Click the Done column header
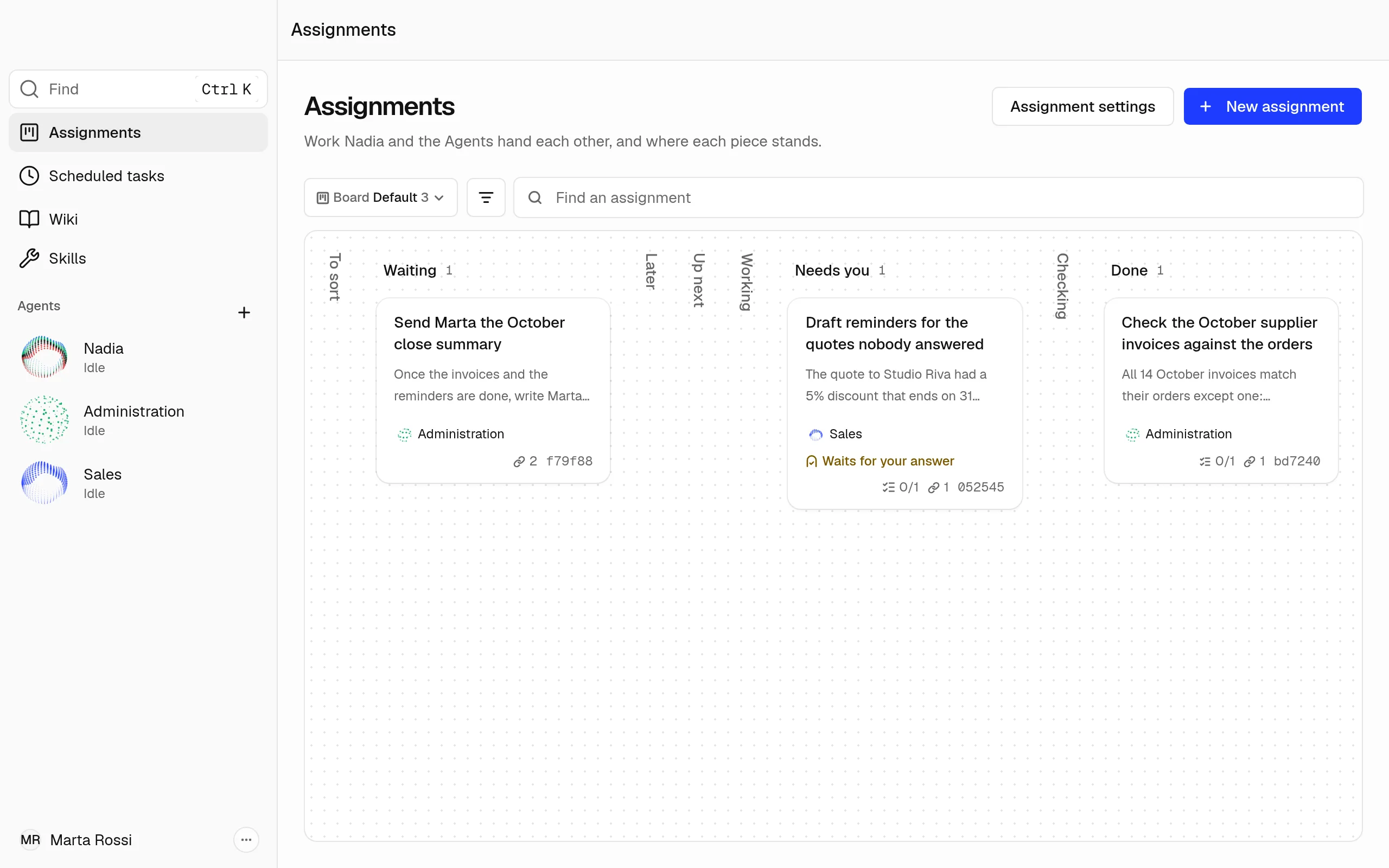This screenshot has height=868, width=1389. [1129, 270]
